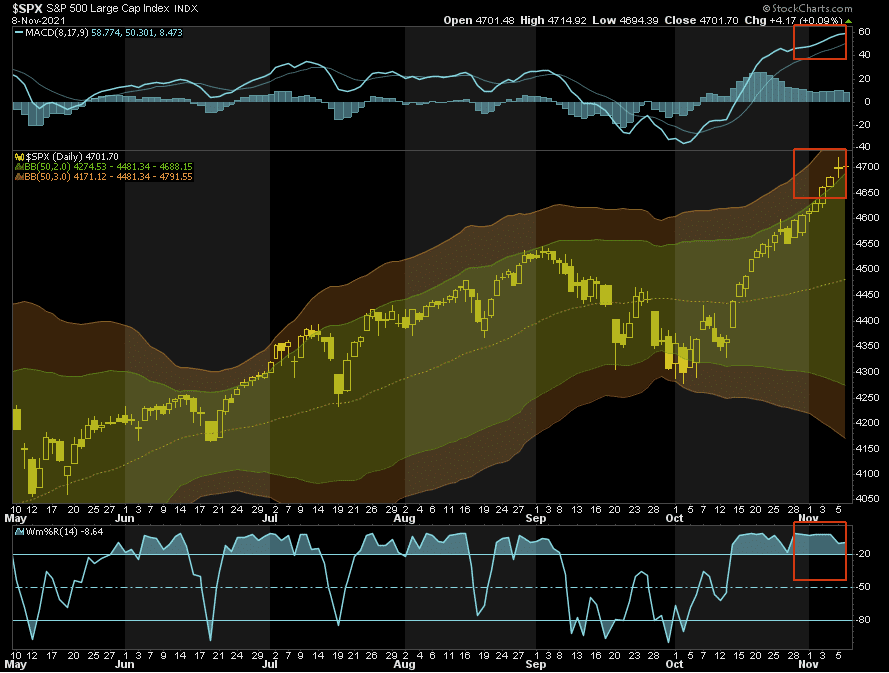This screenshot has height=673, width=889.
Task: Click the Sep label under the price chart
Action: point(536,518)
